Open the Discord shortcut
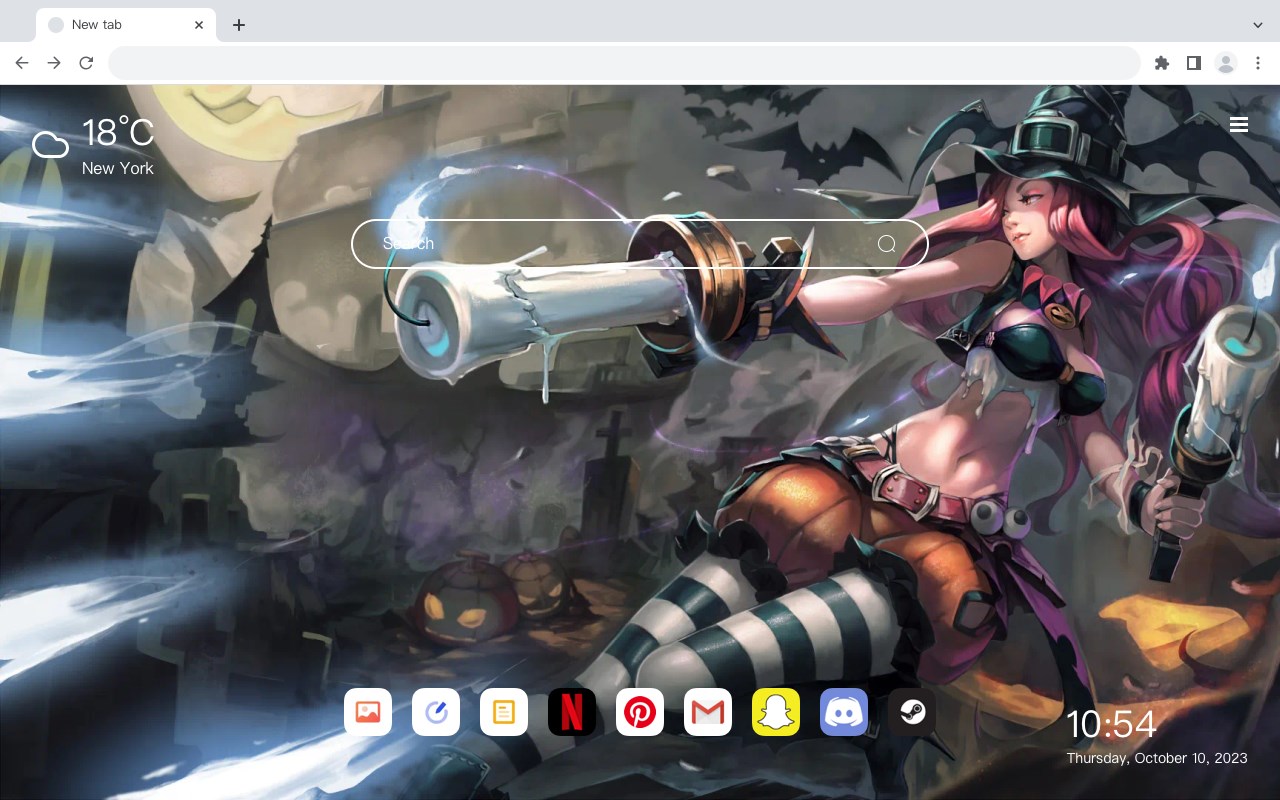The width and height of the screenshot is (1280, 800). coord(844,712)
